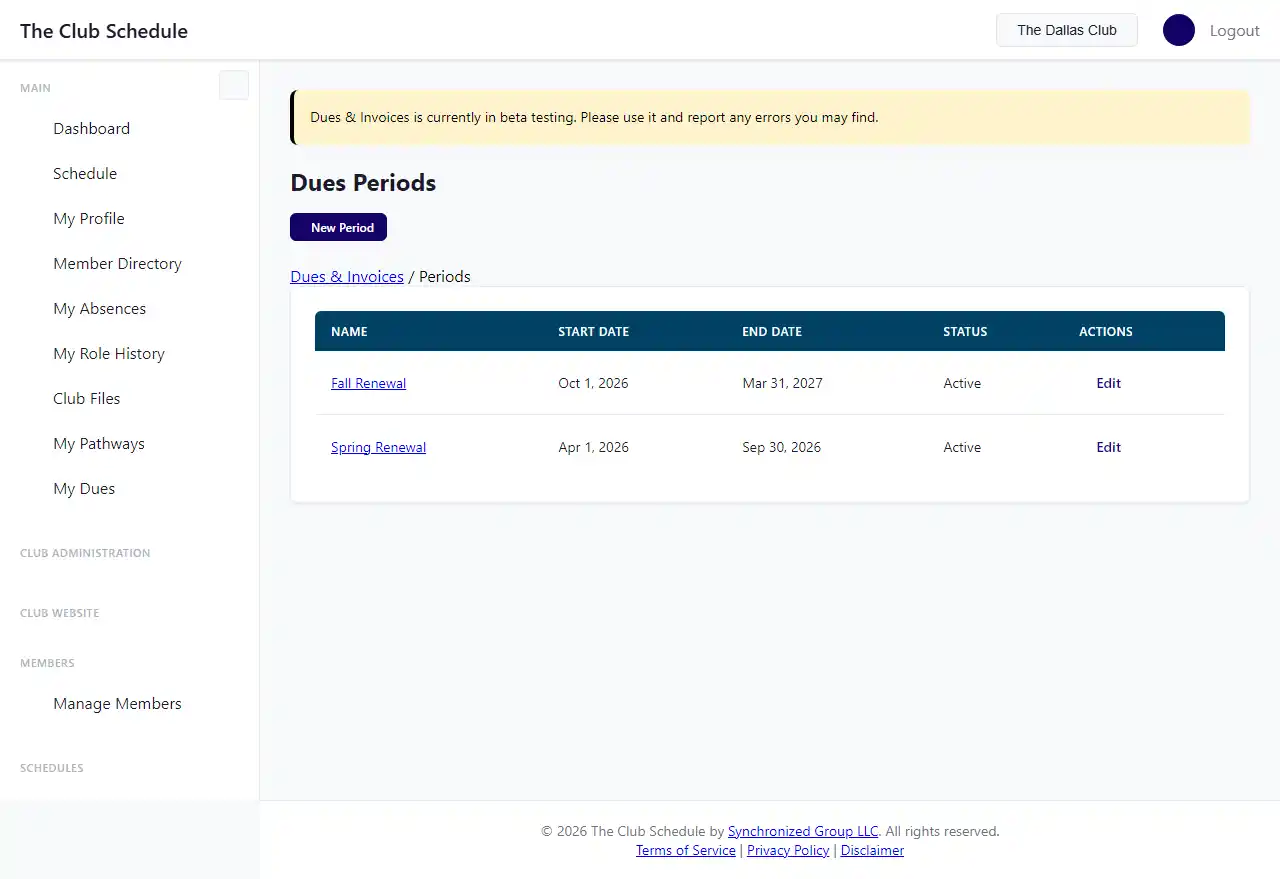Image resolution: width=1280 pixels, height=879 pixels.
Task: Navigate to My Profile
Action: (88, 218)
